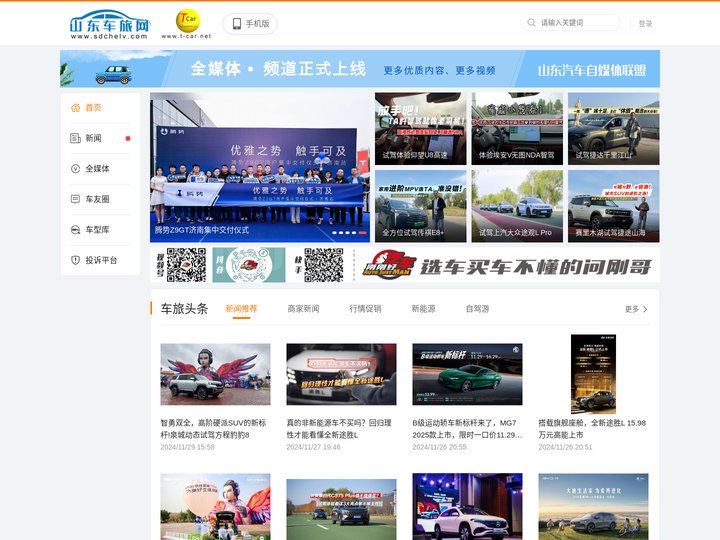Click the first QR code in the banner
The height and width of the screenshot is (540, 720).
click(x=186, y=265)
